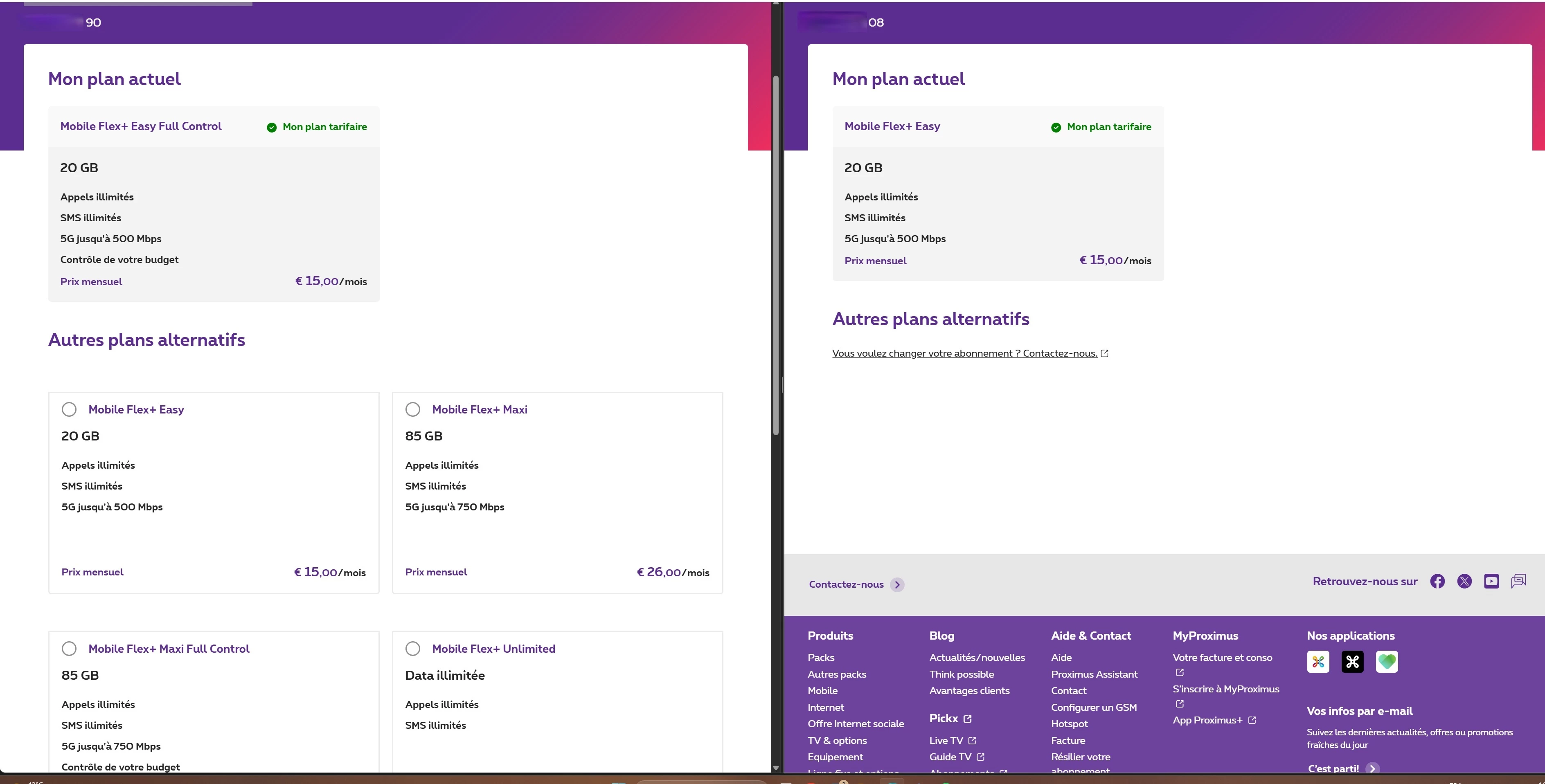Open the green heart app icon
The width and height of the screenshot is (1545, 784).
coord(1387,662)
